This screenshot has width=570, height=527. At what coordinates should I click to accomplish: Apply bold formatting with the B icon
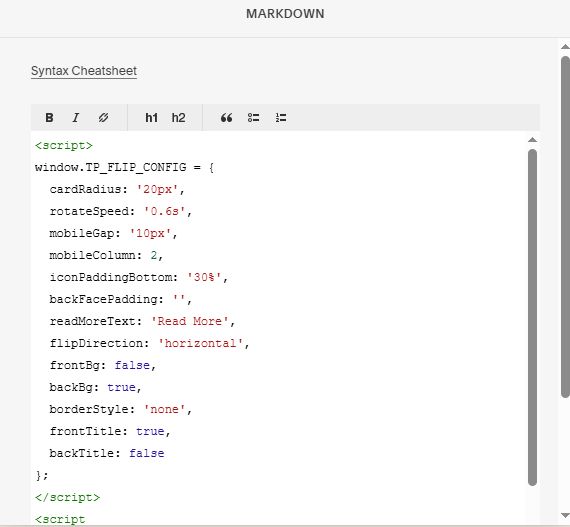[49, 118]
